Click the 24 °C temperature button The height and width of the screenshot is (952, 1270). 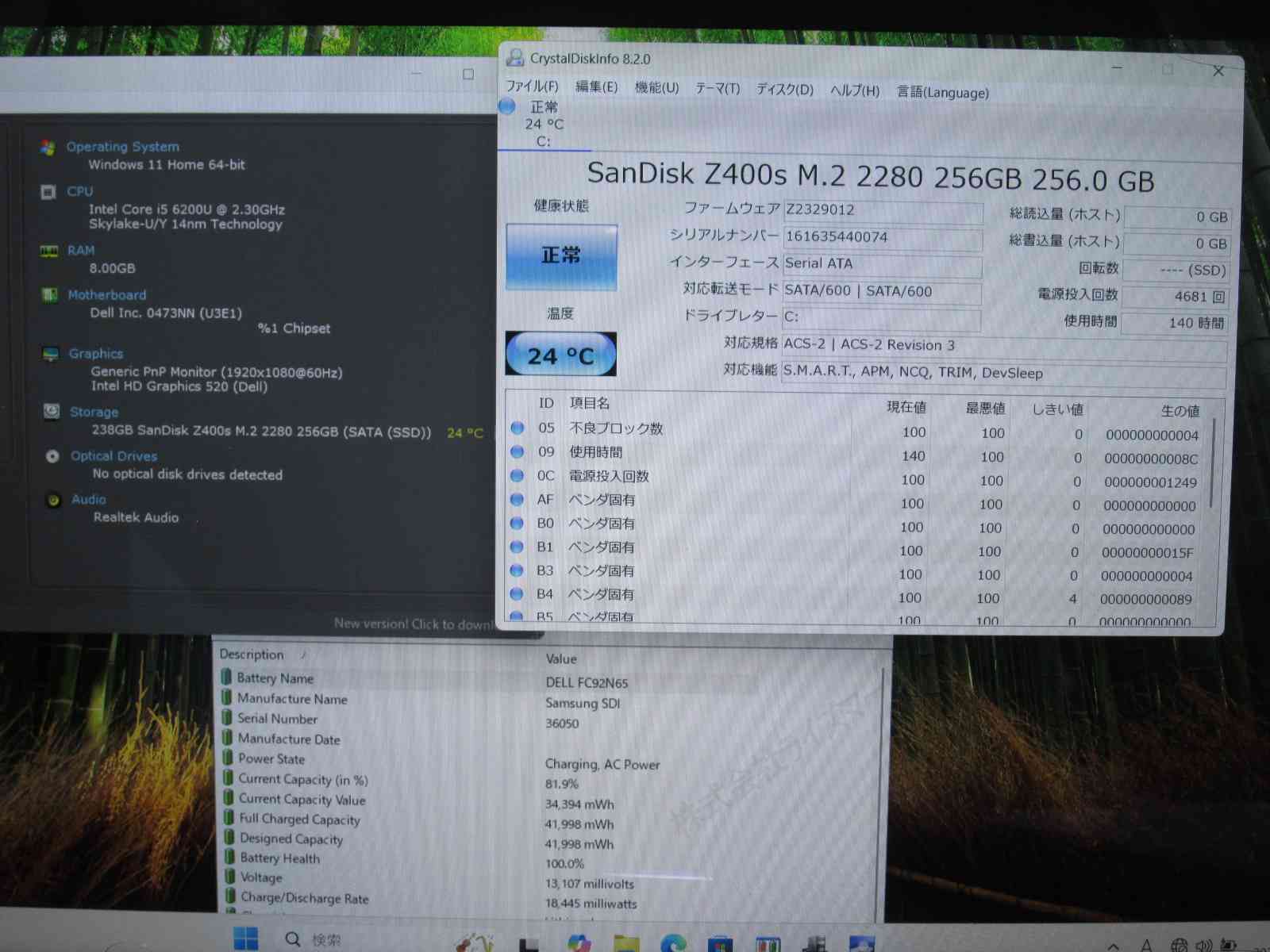click(x=561, y=355)
